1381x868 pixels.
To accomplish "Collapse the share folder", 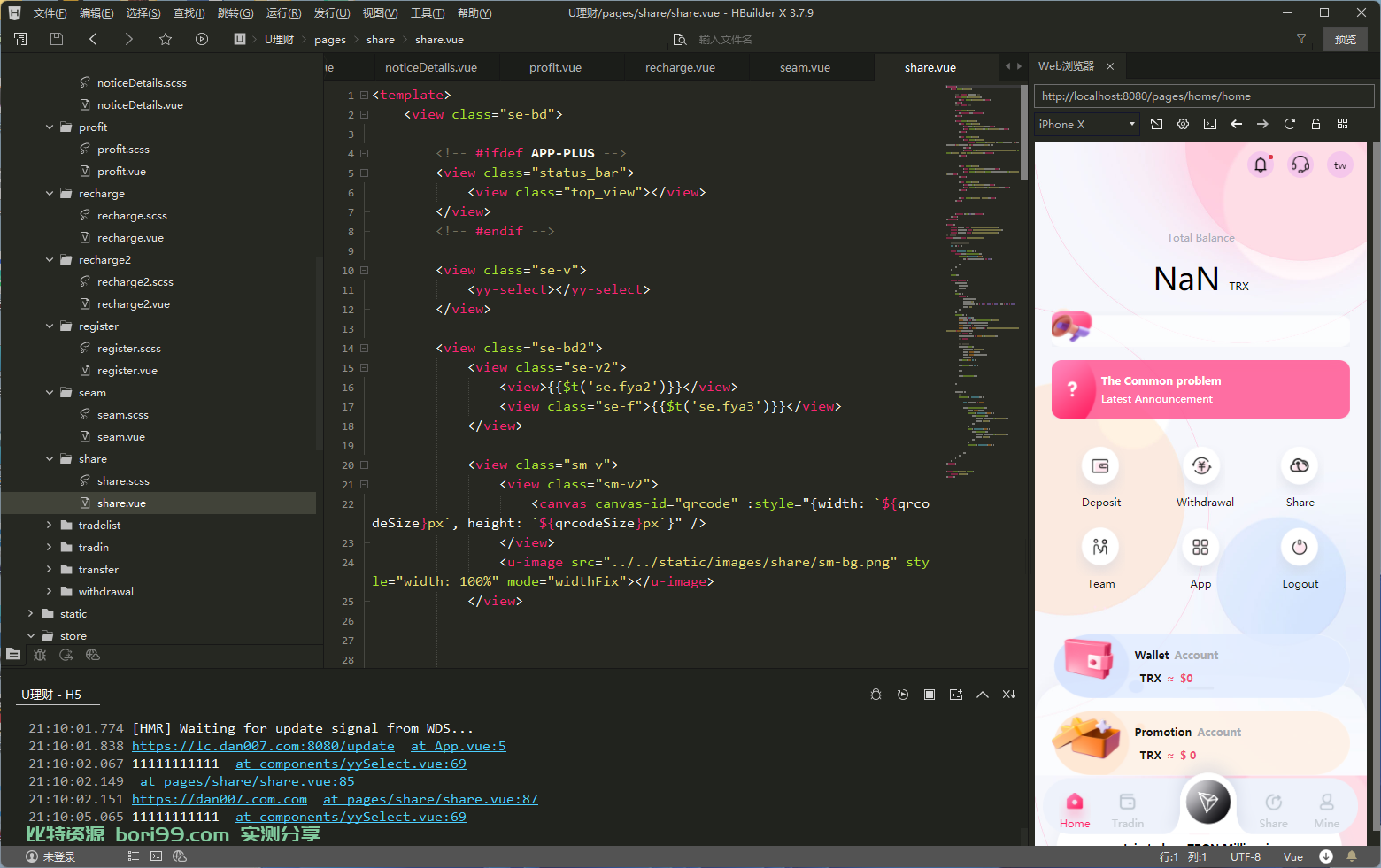I will (x=50, y=459).
